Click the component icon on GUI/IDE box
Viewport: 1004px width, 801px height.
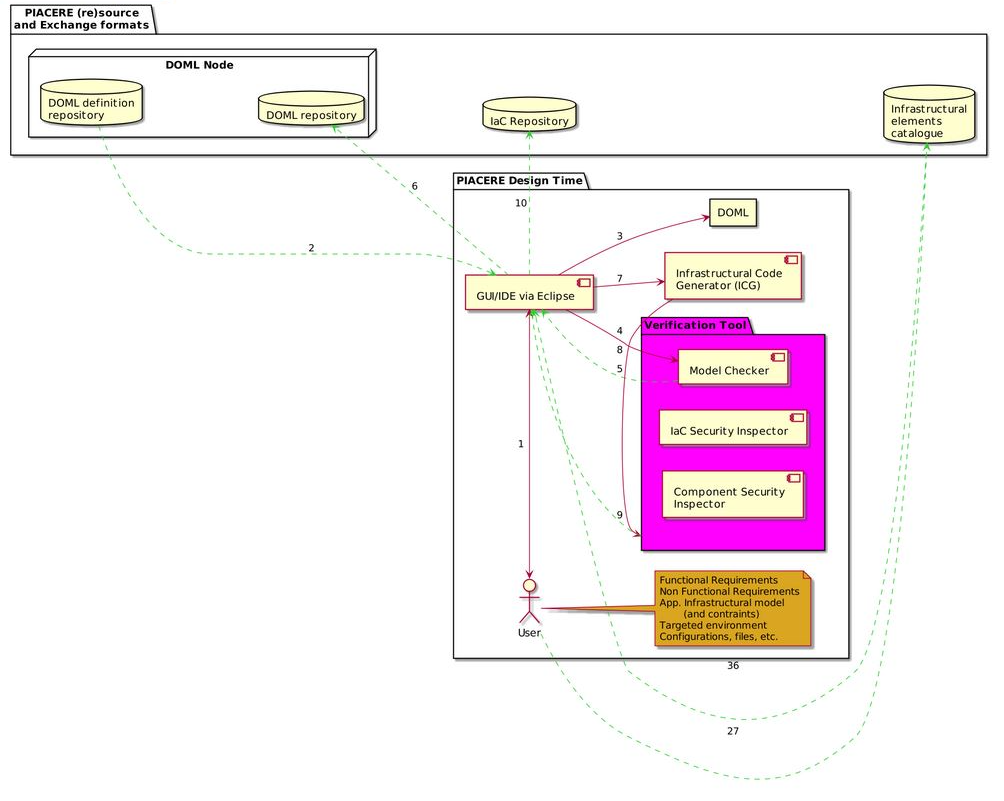tap(583, 282)
